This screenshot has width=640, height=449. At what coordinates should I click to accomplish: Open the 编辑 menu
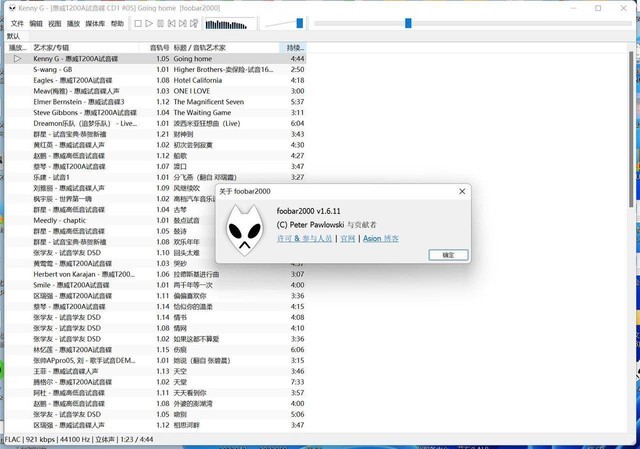[x=36, y=24]
